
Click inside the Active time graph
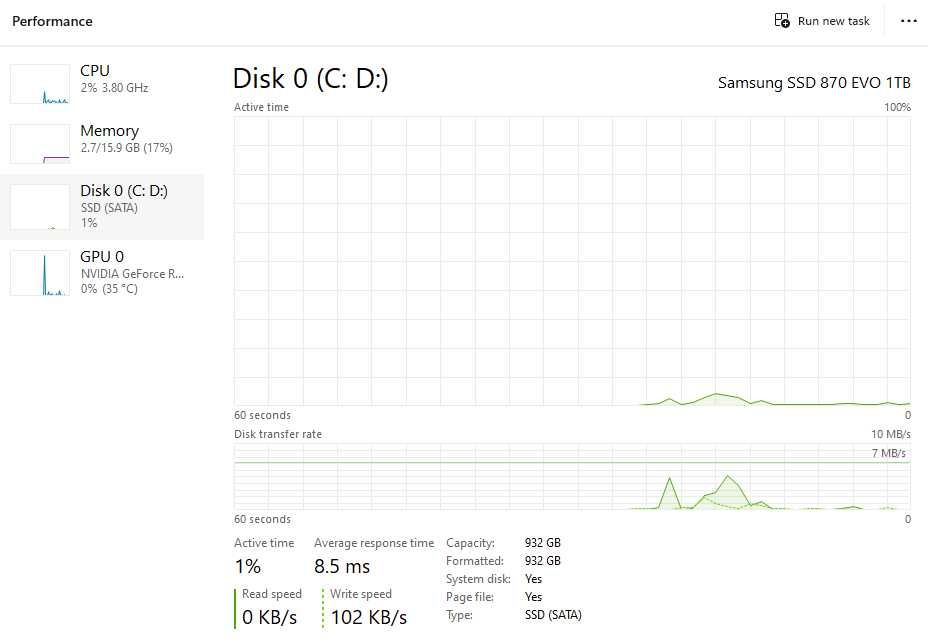572,260
